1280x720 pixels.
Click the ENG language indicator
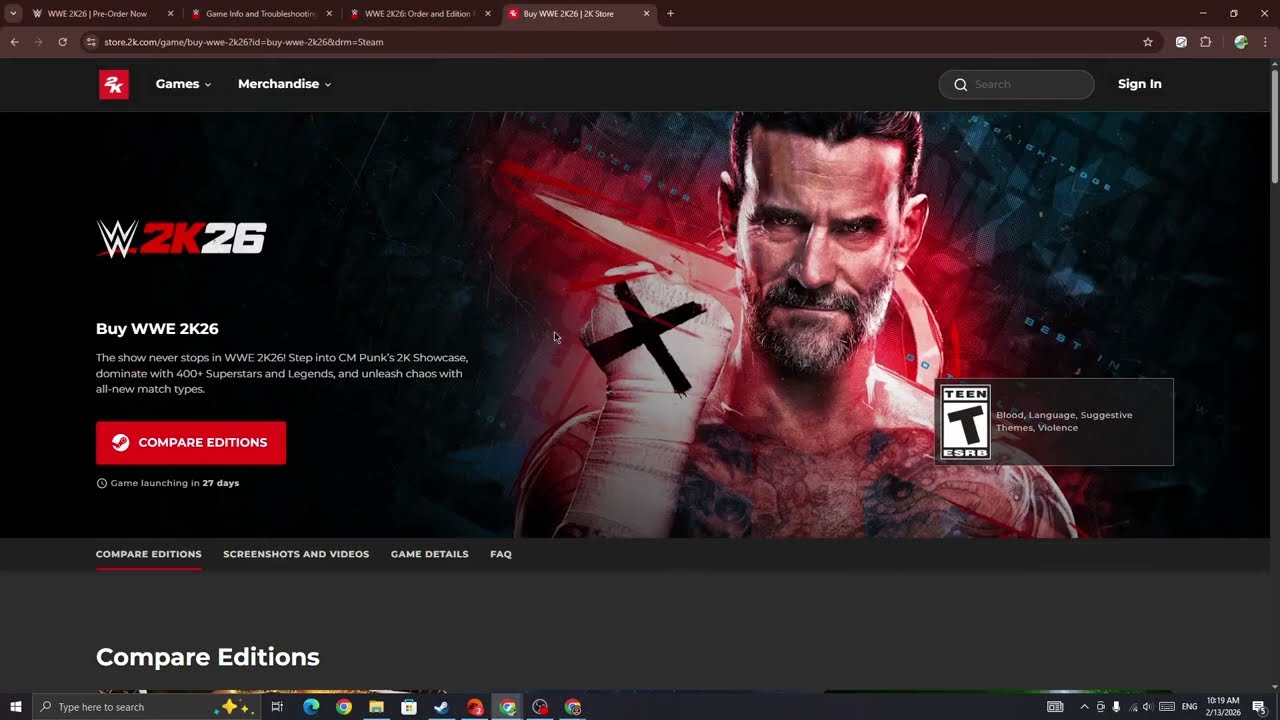(1189, 707)
